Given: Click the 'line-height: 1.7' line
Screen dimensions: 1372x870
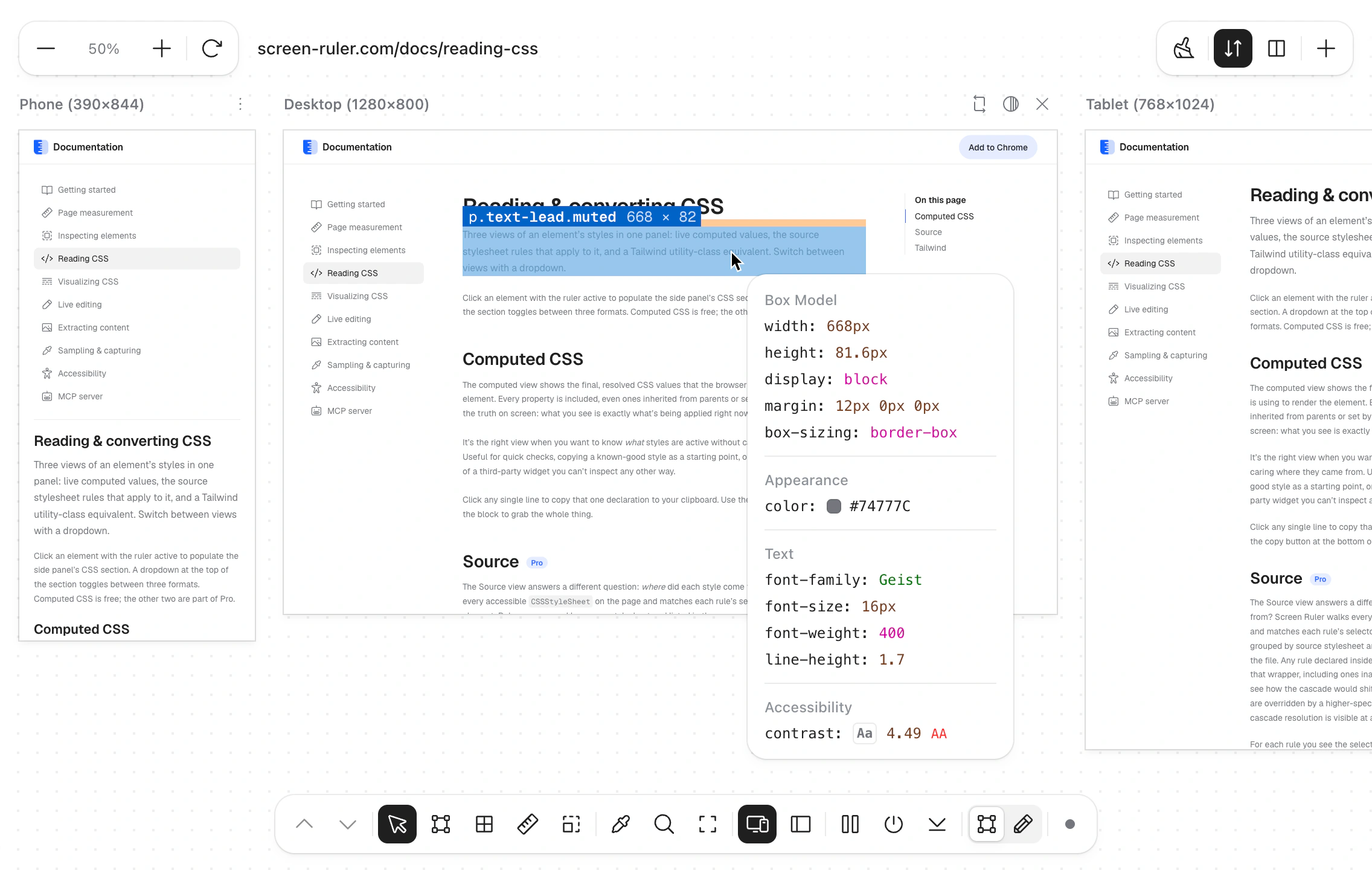Looking at the screenshot, I should [x=835, y=660].
